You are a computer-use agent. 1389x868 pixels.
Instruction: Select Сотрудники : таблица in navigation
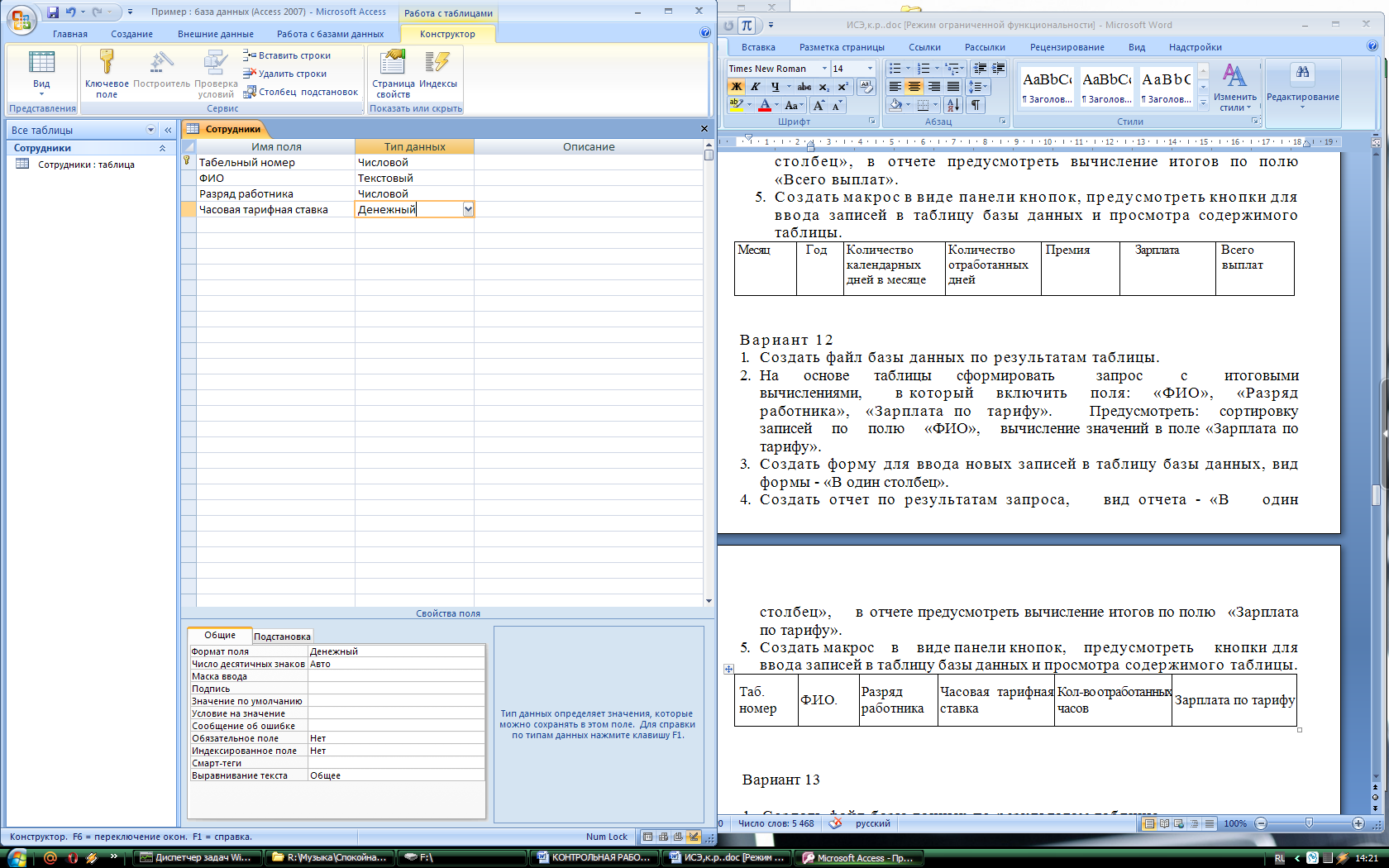coord(86,165)
